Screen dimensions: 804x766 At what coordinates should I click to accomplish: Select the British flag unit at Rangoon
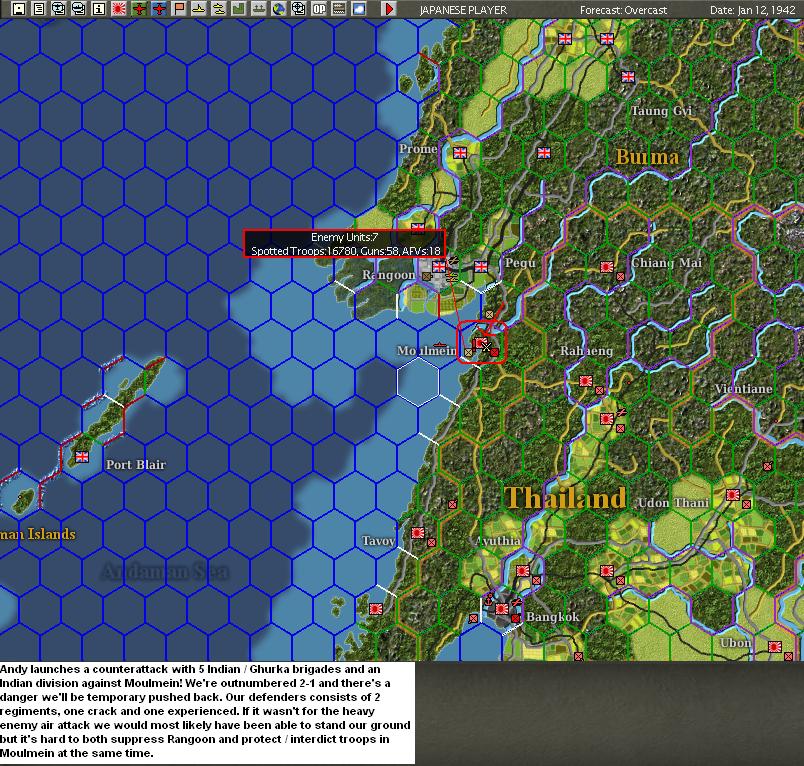click(439, 267)
